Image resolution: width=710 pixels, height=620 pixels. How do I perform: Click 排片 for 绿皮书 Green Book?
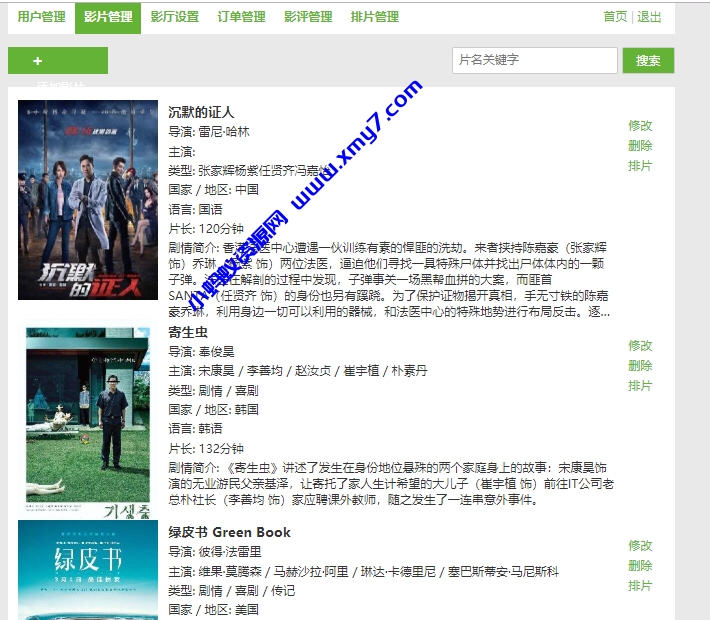tap(640, 586)
